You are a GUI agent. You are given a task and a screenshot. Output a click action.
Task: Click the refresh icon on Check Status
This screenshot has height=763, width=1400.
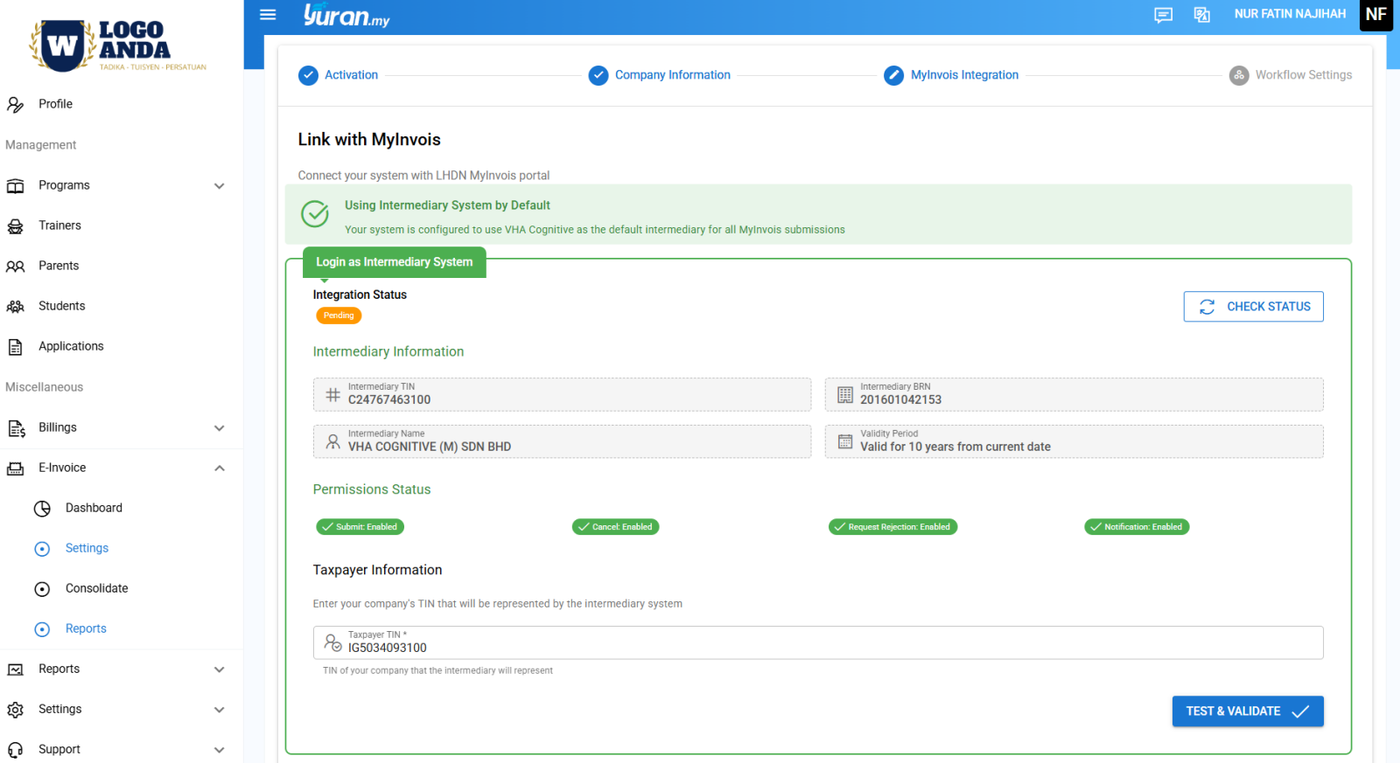pyautogui.click(x=1207, y=307)
